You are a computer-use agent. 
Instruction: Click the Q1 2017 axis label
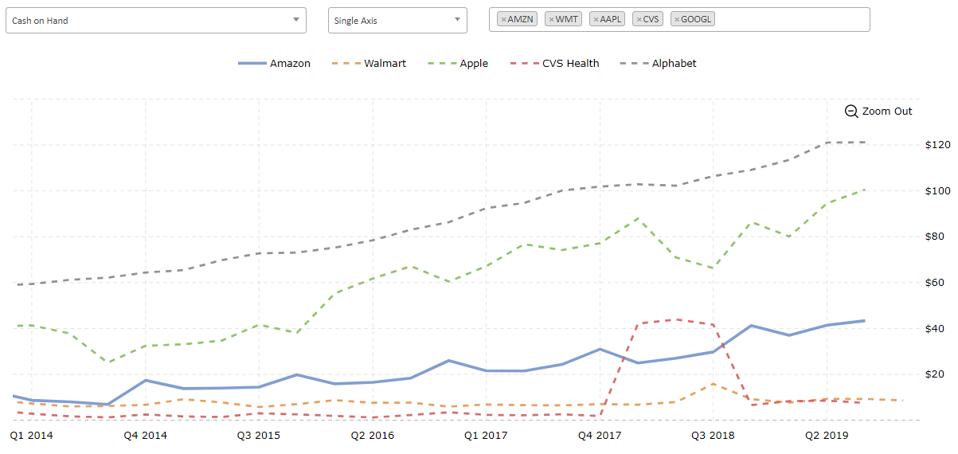click(x=486, y=436)
